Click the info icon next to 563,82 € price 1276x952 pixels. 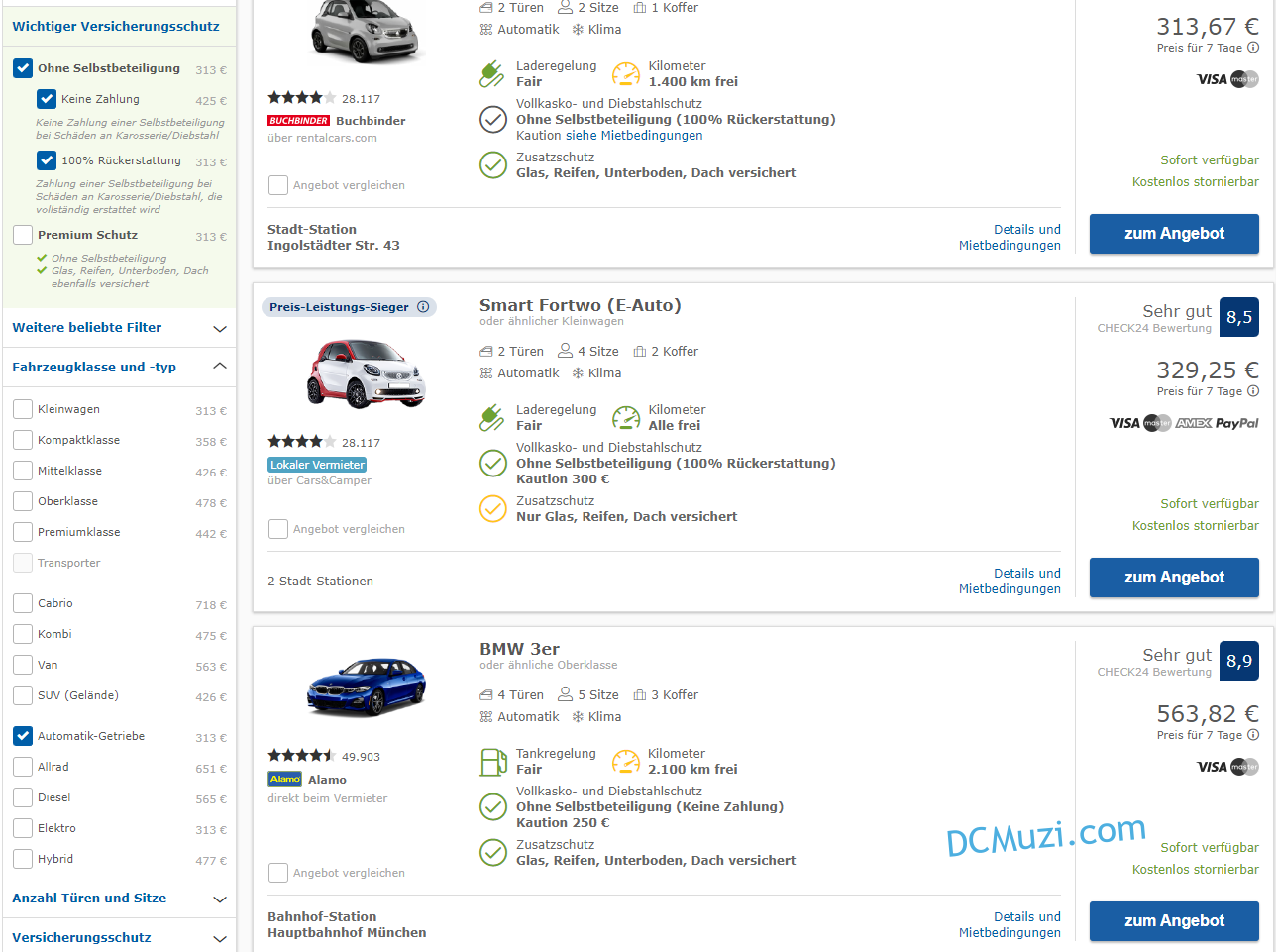tap(1253, 735)
